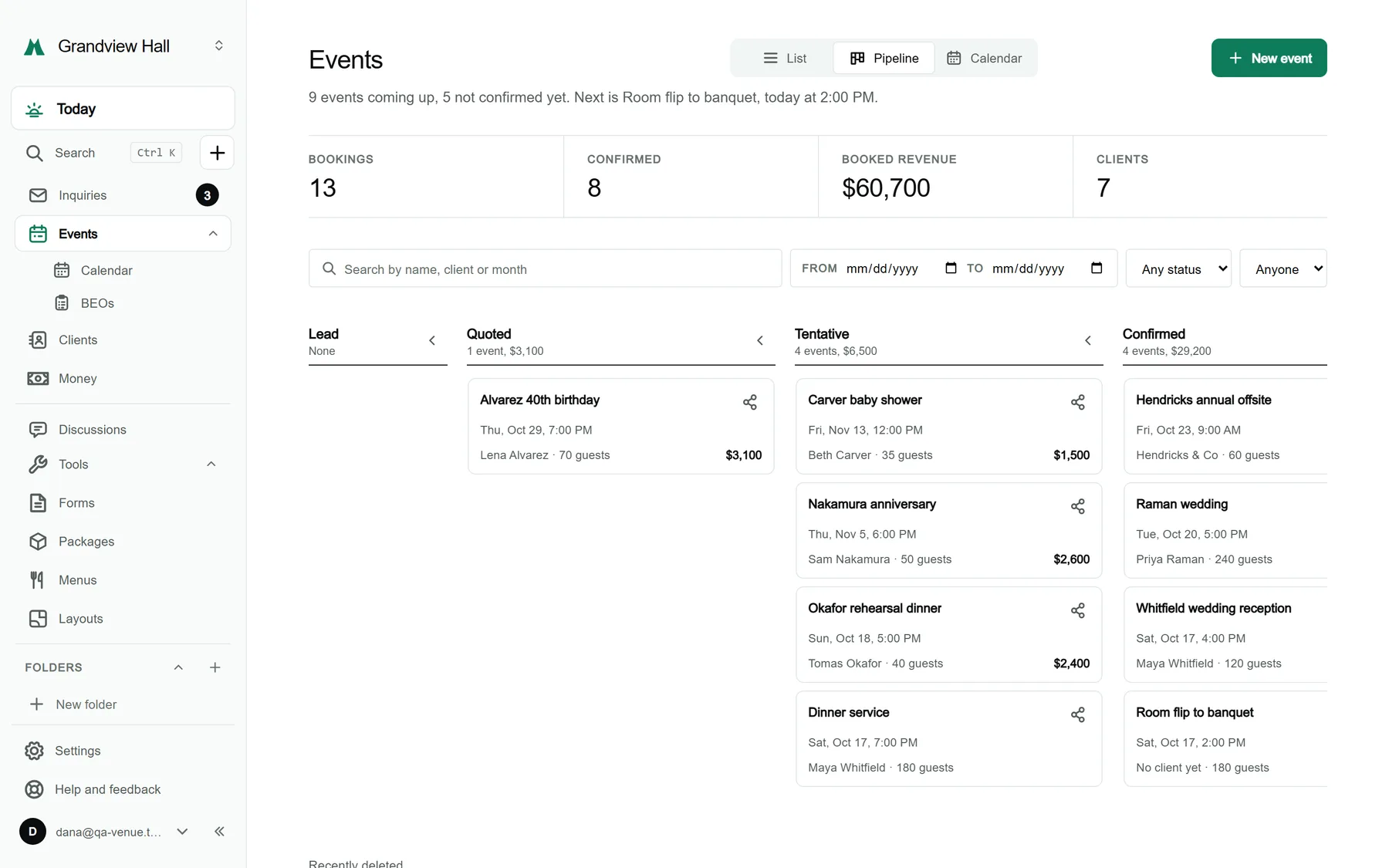
Task: Open the TO date calendar picker
Action: pyautogui.click(x=1097, y=268)
